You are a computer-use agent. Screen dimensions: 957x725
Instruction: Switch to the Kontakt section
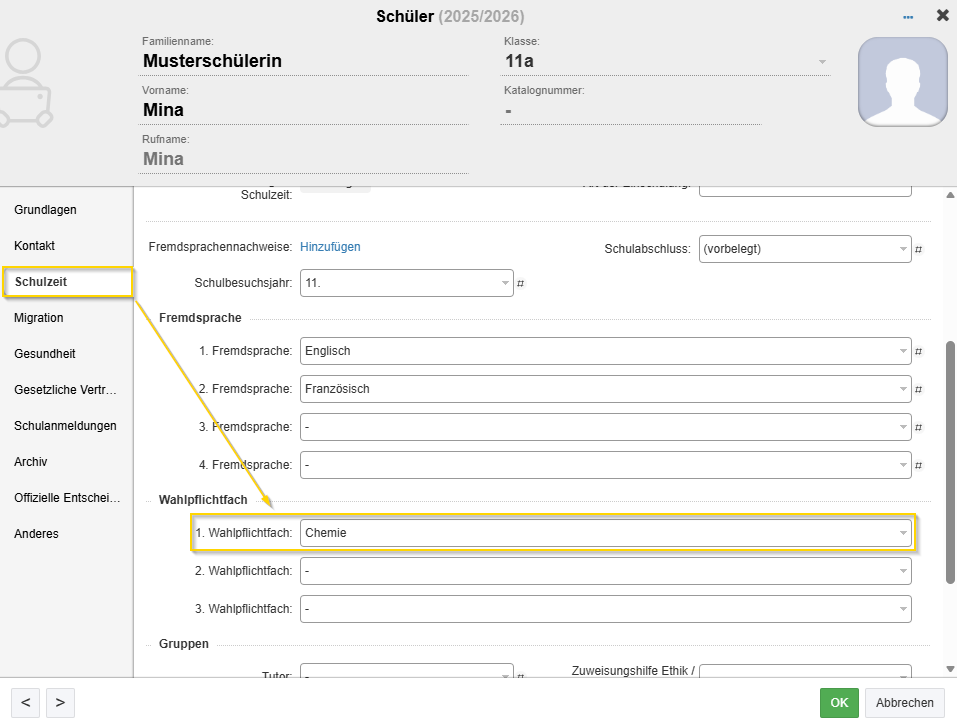point(35,246)
